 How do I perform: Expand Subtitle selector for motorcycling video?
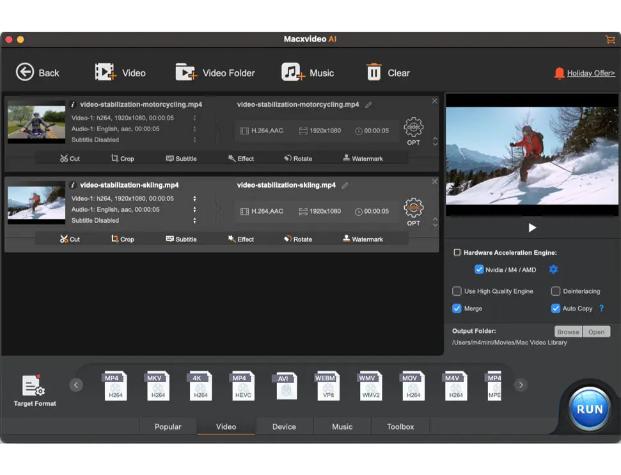coord(194,139)
